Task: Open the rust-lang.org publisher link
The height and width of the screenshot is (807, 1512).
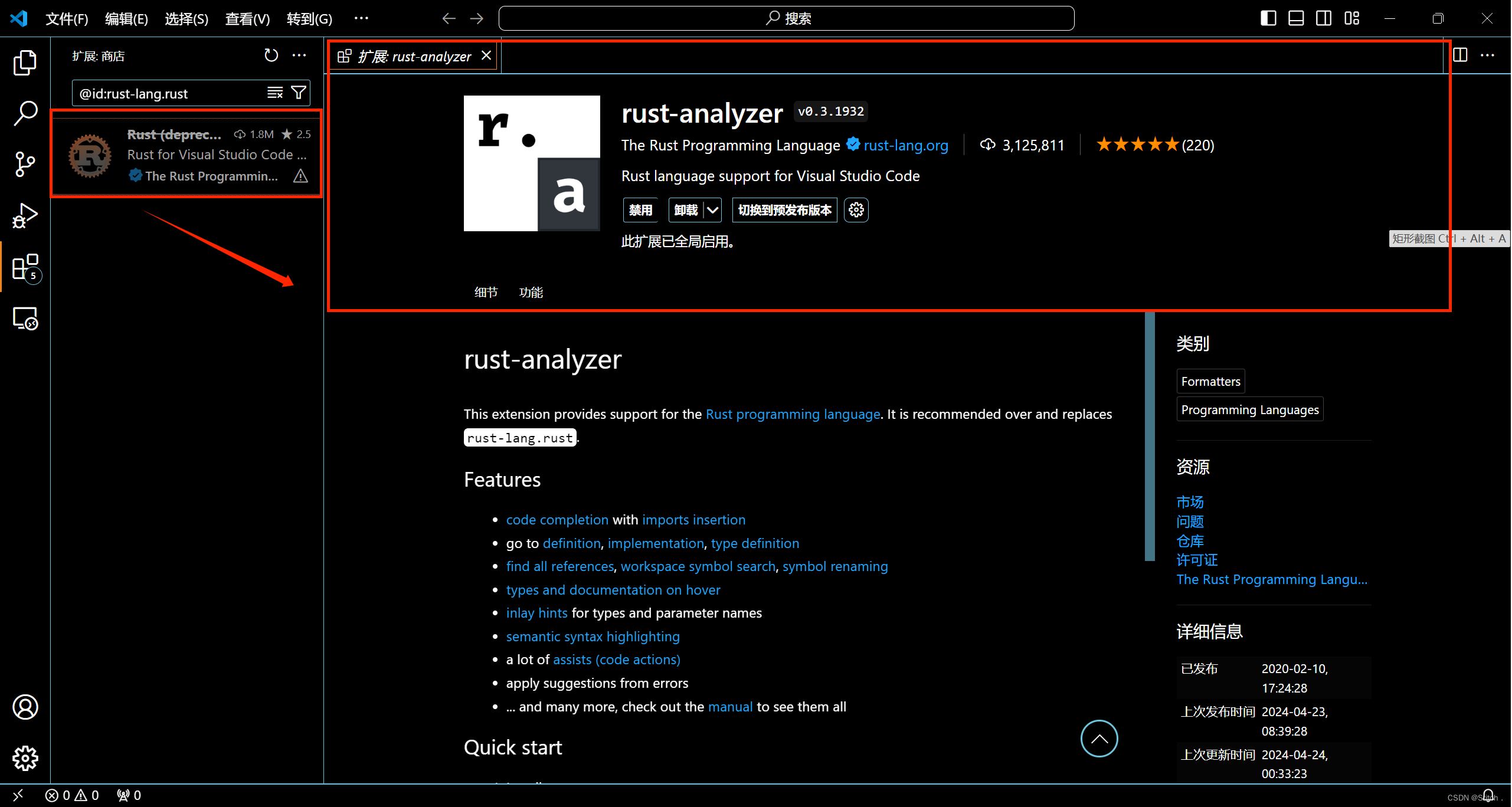Action: click(x=906, y=145)
